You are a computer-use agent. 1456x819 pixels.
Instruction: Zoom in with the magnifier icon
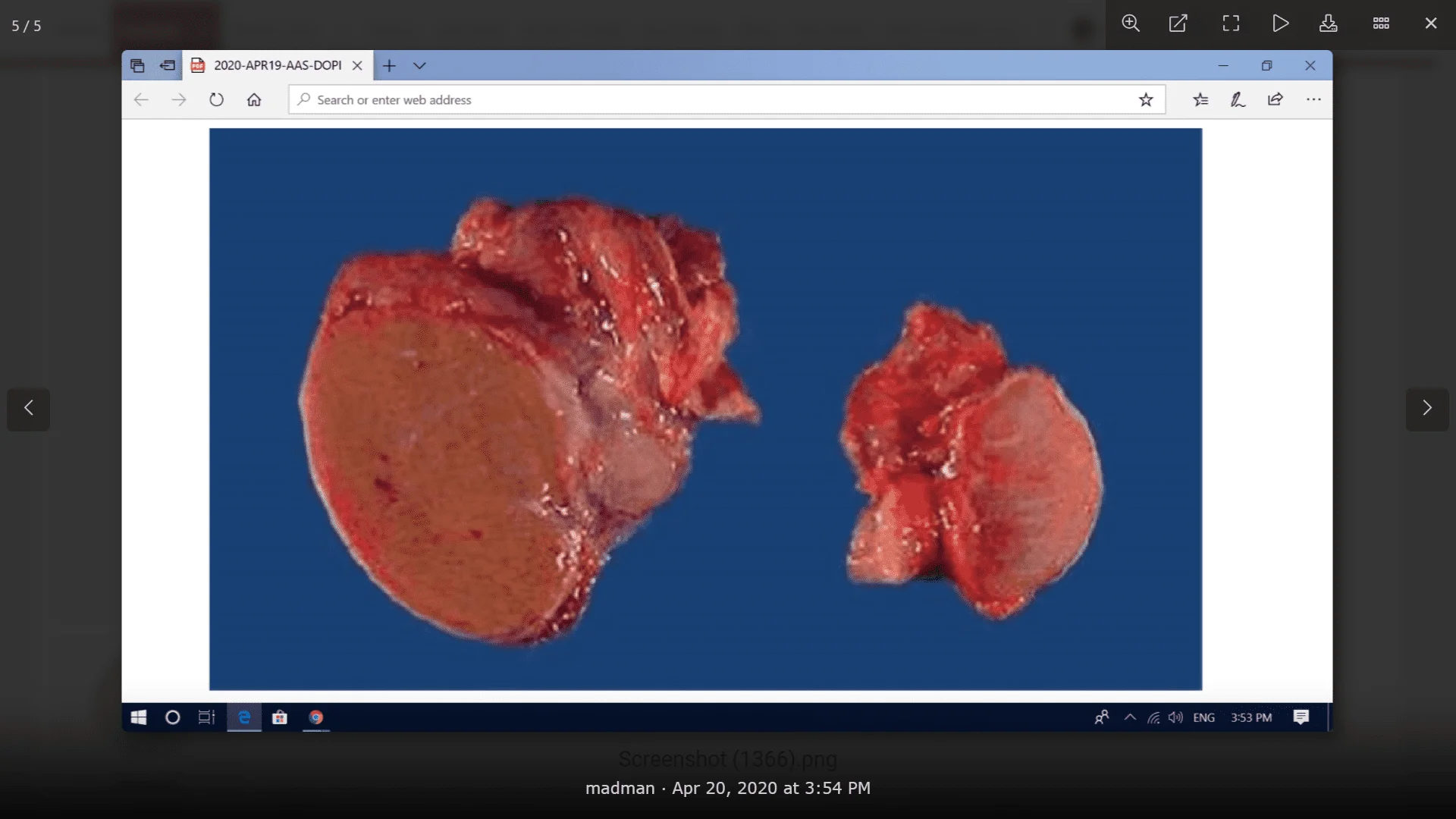pos(1131,24)
